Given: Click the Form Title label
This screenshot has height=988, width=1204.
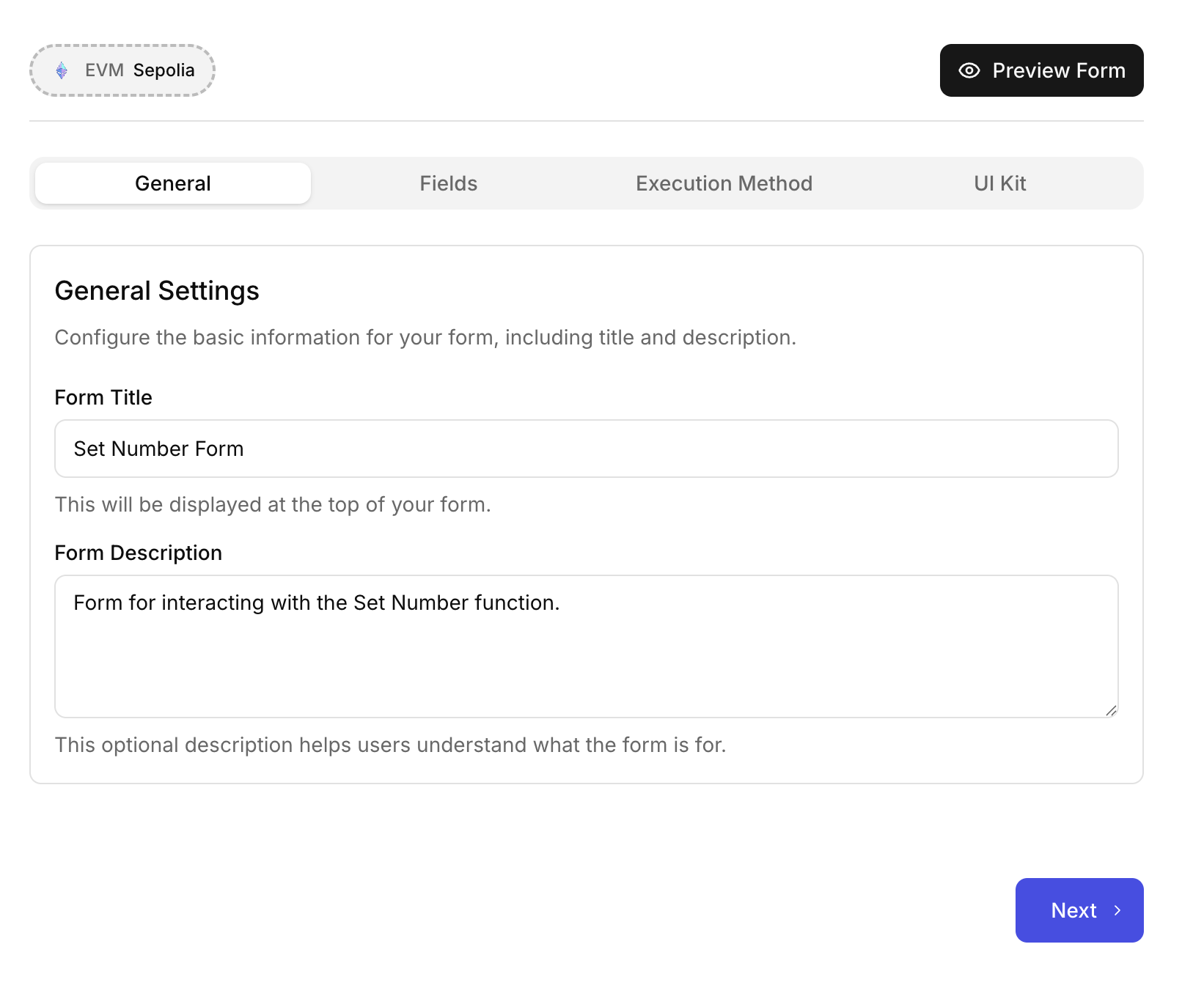Looking at the screenshot, I should [x=103, y=397].
